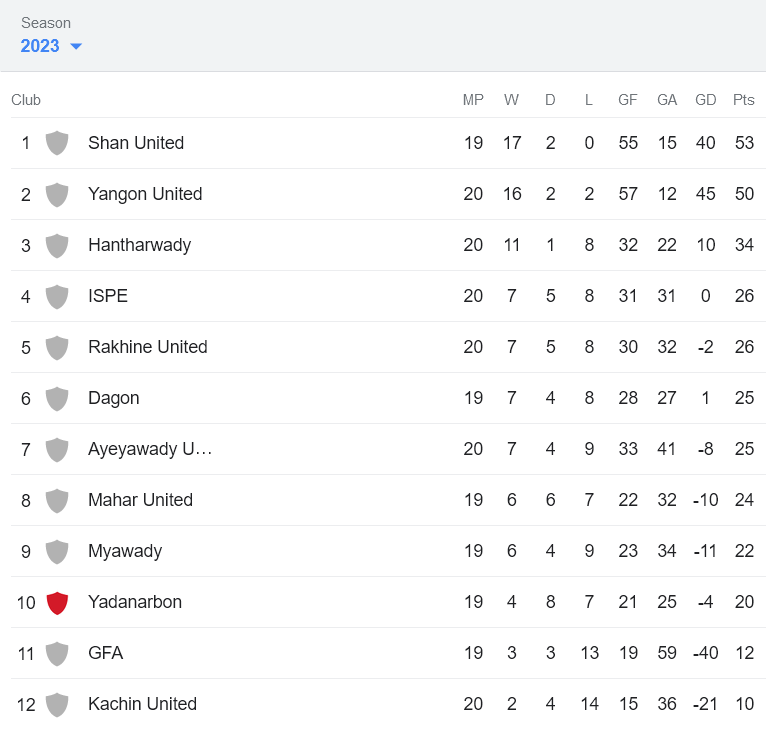
Task: Open the Mahar United club link
Action: (x=140, y=500)
